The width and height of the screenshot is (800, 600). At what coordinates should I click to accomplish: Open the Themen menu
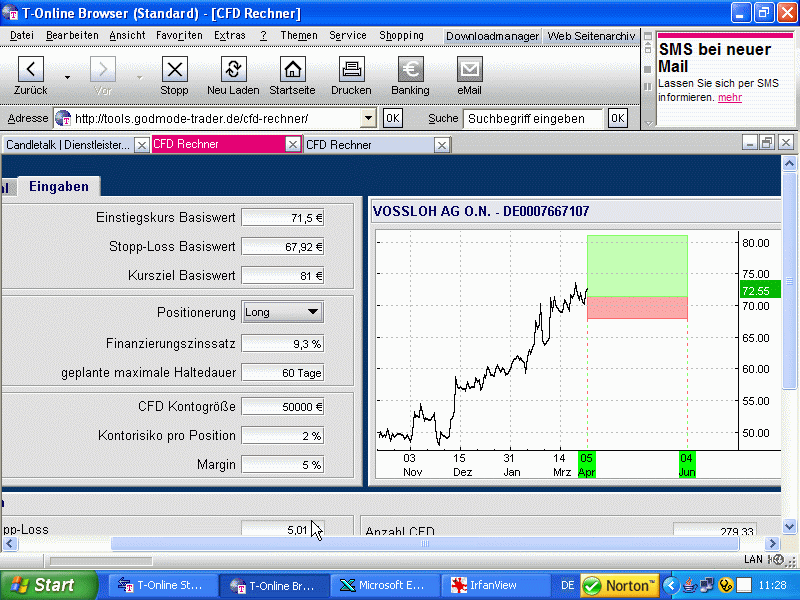point(299,36)
